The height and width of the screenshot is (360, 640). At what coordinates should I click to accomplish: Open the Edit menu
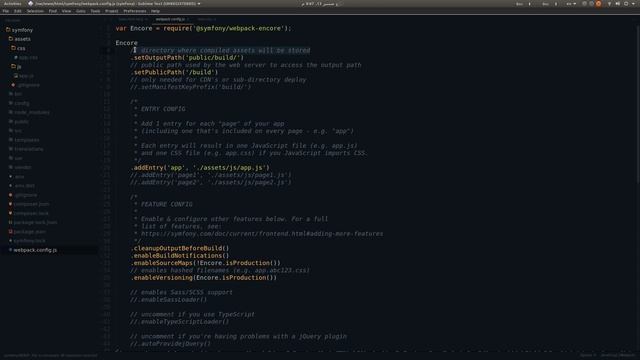[x=18, y=11]
